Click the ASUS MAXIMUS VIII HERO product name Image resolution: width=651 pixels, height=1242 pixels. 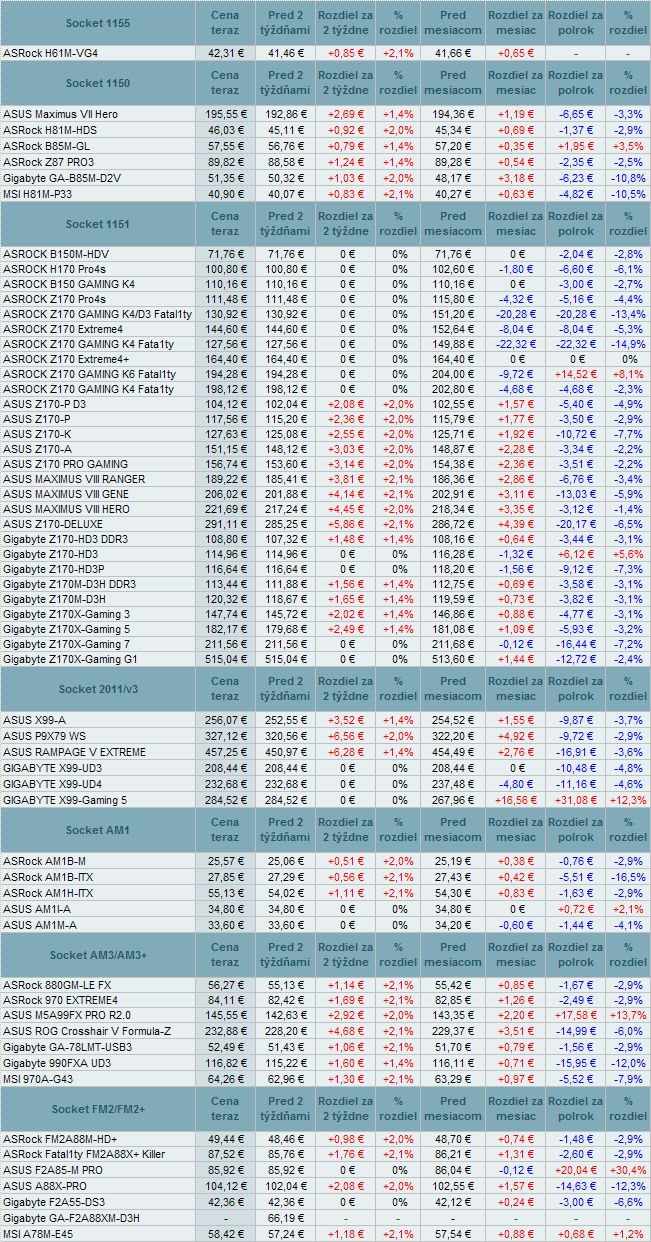(x=67, y=509)
